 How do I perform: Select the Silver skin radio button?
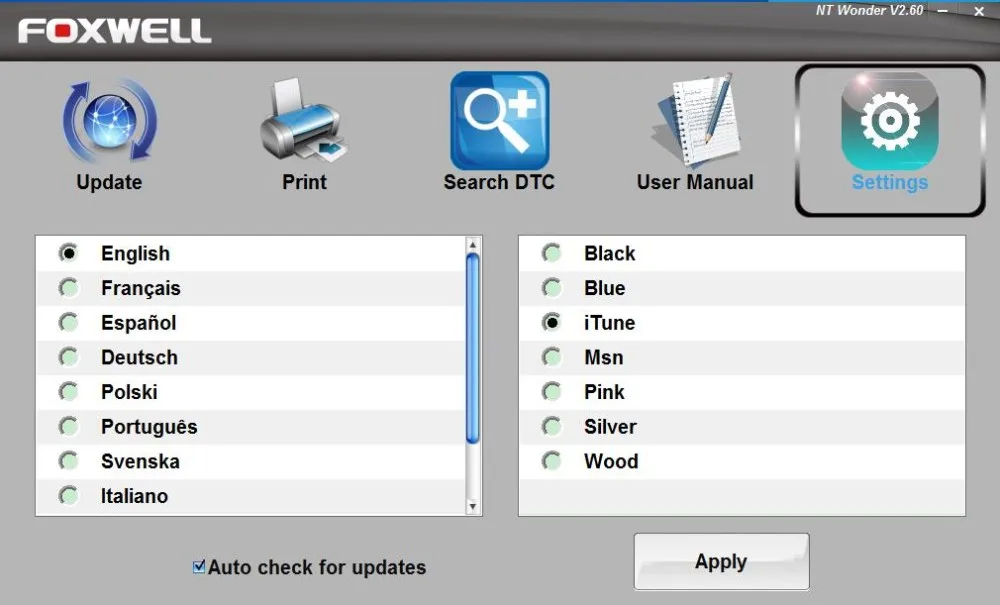click(552, 426)
